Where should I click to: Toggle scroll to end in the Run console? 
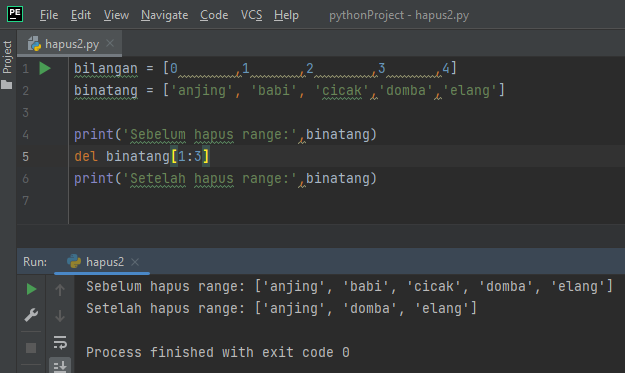click(x=60, y=366)
